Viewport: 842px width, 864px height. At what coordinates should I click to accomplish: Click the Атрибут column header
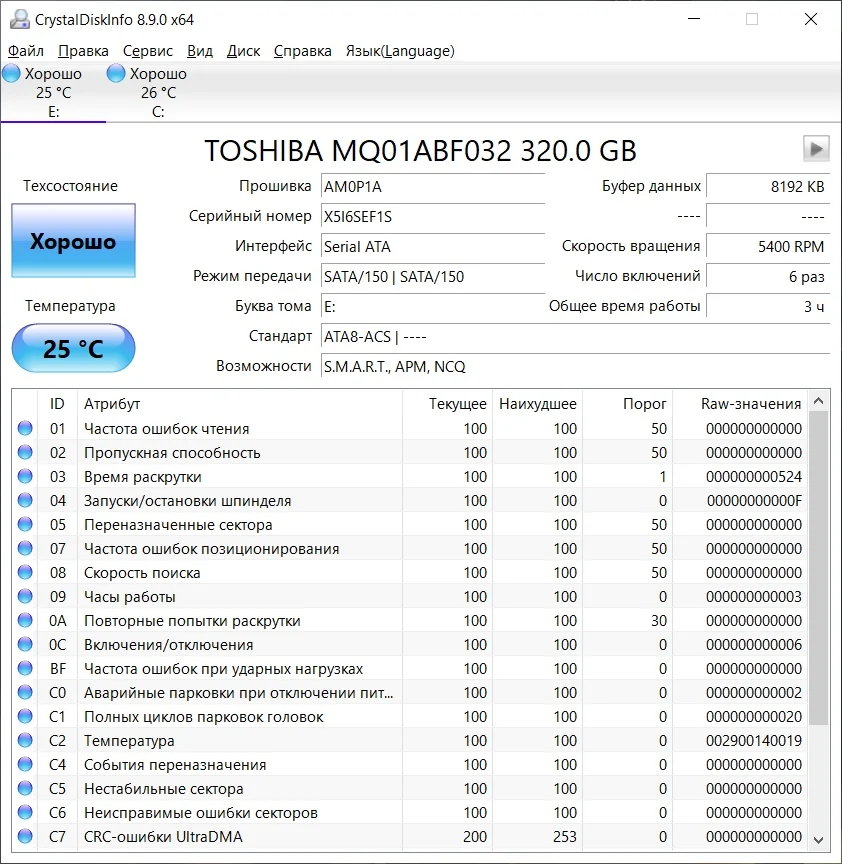pyautogui.click(x=240, y=404)
